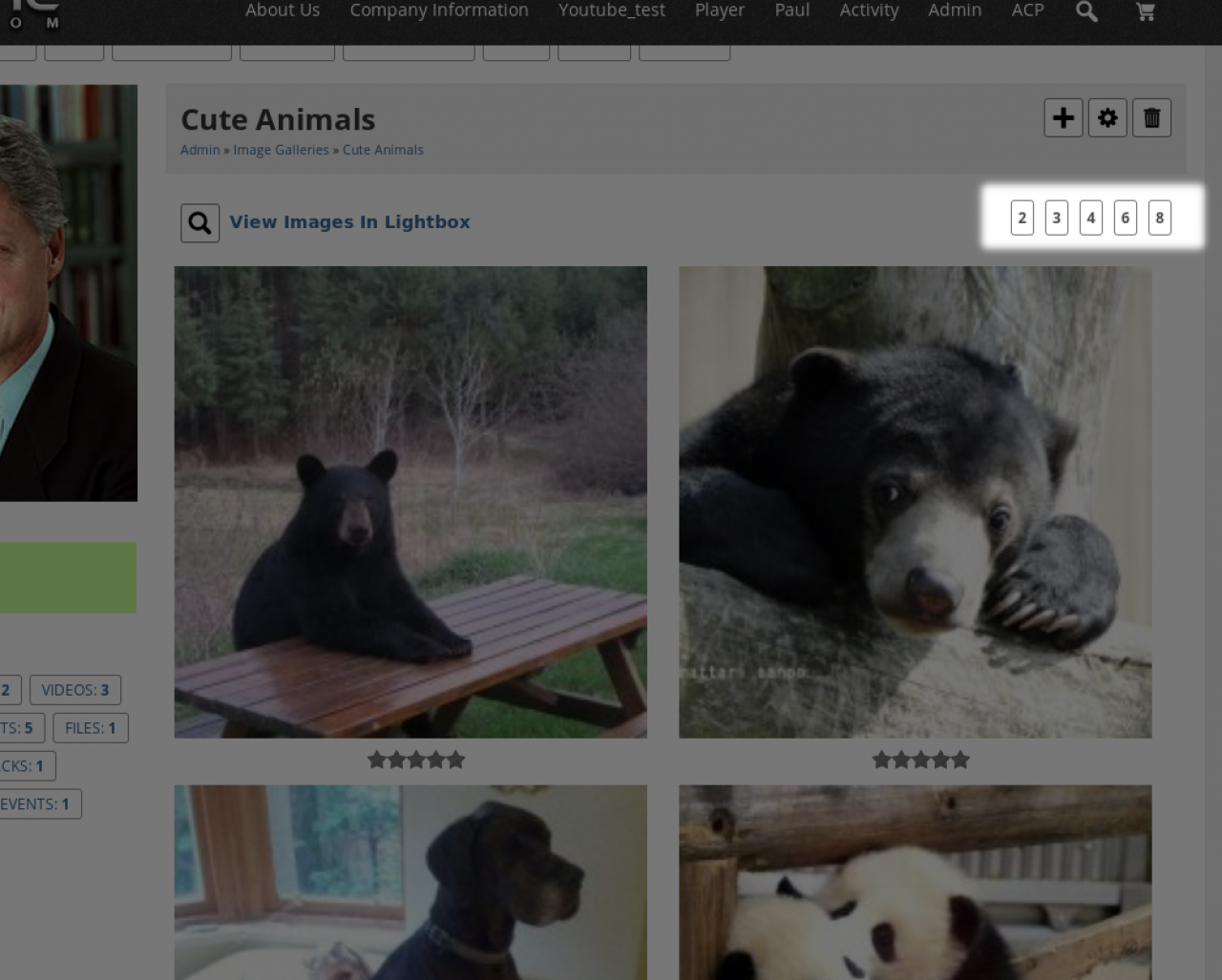The height and width of the screenshot is (980, 1222).
Task: Set gallery layout to 8 columns
Action: (1159, 218)
